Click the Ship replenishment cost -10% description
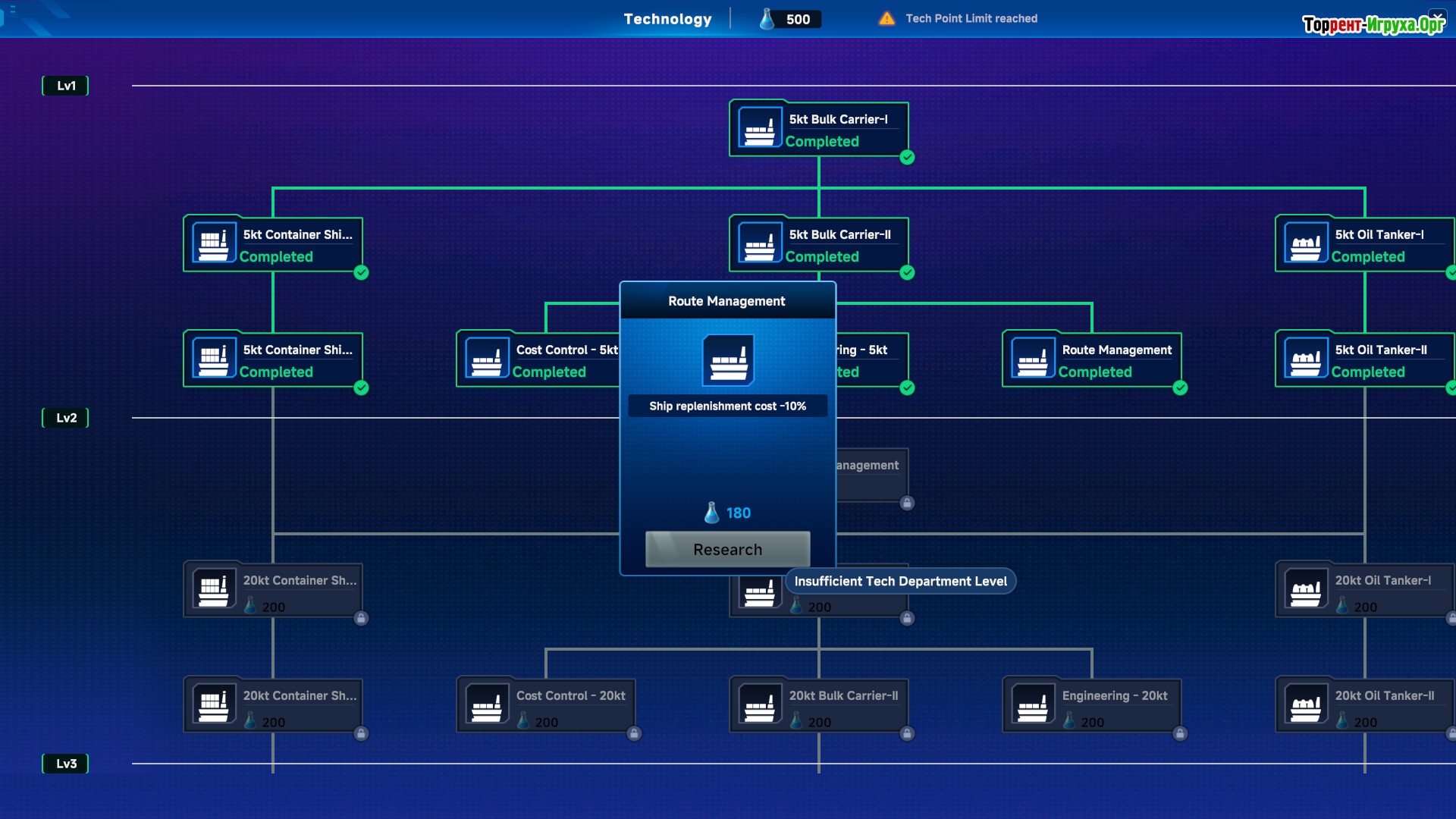This screenshot has height=819, width=1456. click(727, 406)
